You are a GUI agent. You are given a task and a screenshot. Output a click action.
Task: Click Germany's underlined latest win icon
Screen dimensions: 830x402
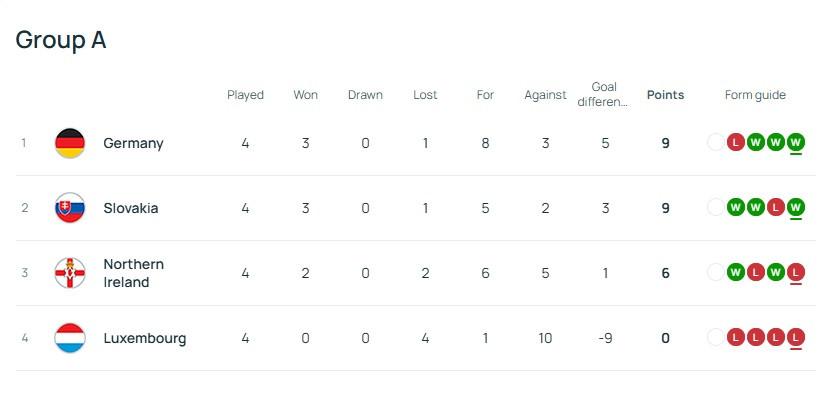[x=796, y=142]
